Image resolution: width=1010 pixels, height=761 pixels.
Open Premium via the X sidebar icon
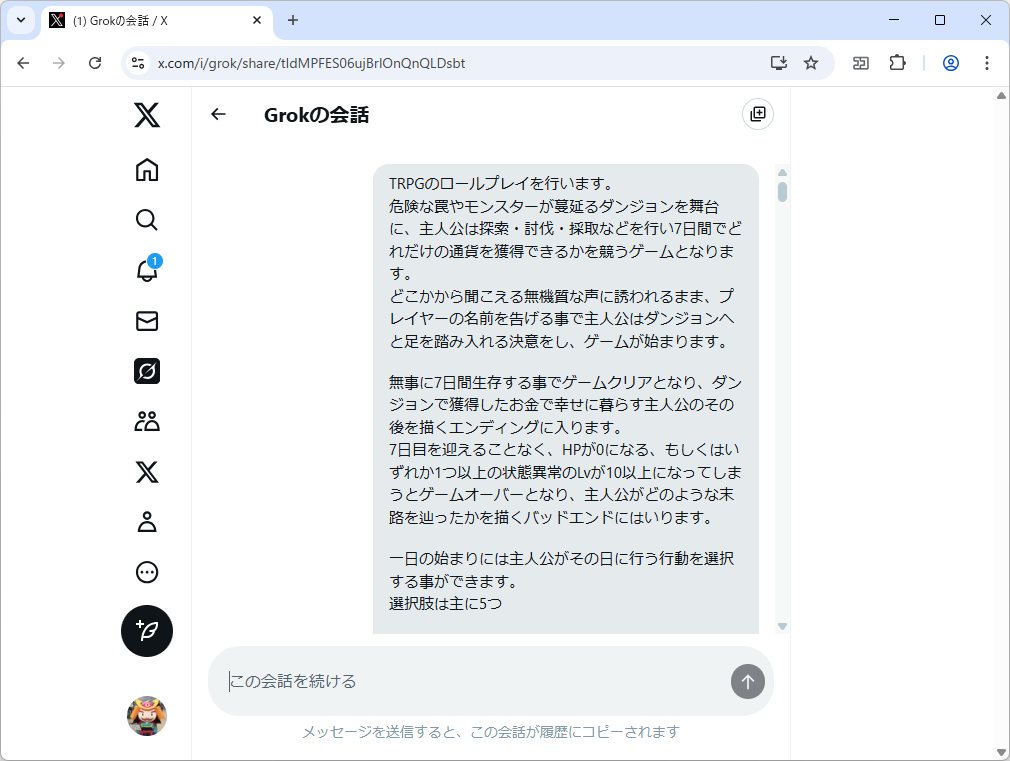click(146, 471)
